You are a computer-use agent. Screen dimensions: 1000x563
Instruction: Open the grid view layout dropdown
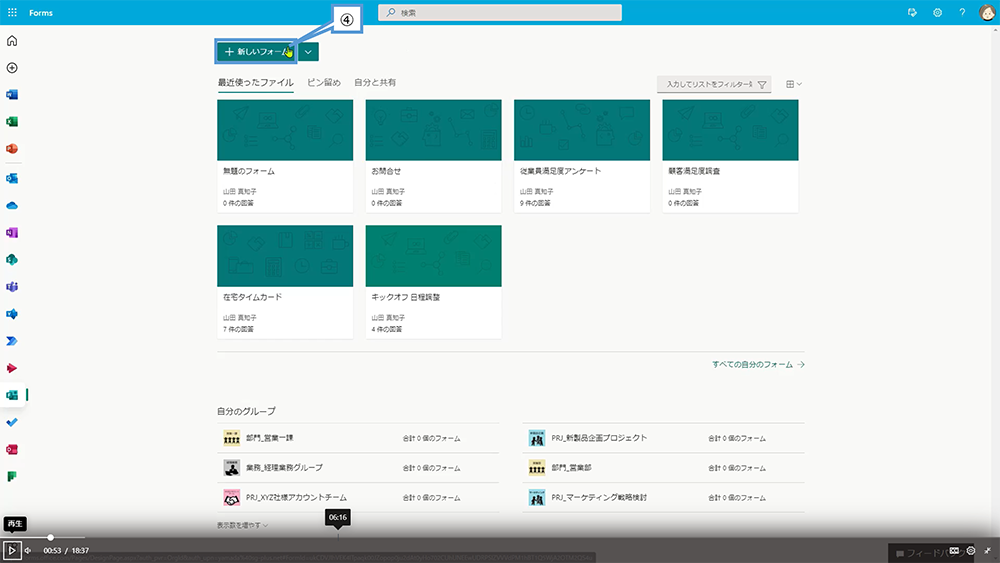[794, 85]
